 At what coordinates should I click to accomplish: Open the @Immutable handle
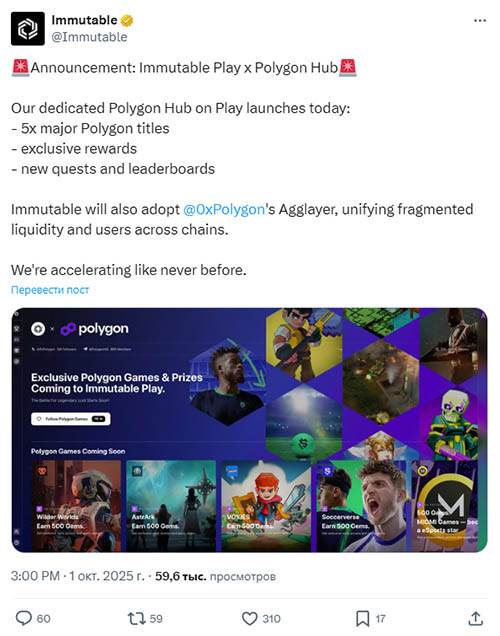click(89, 37)
